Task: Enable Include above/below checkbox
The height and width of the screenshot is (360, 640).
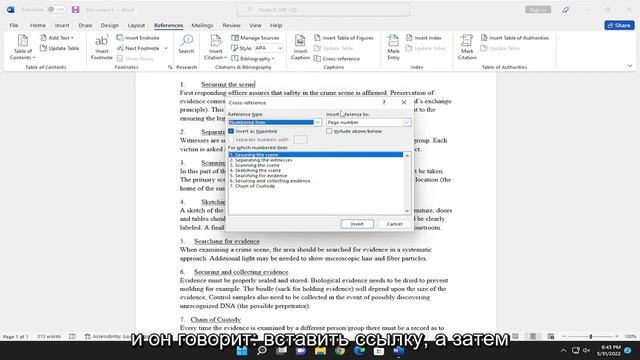Action: [329, 131]
